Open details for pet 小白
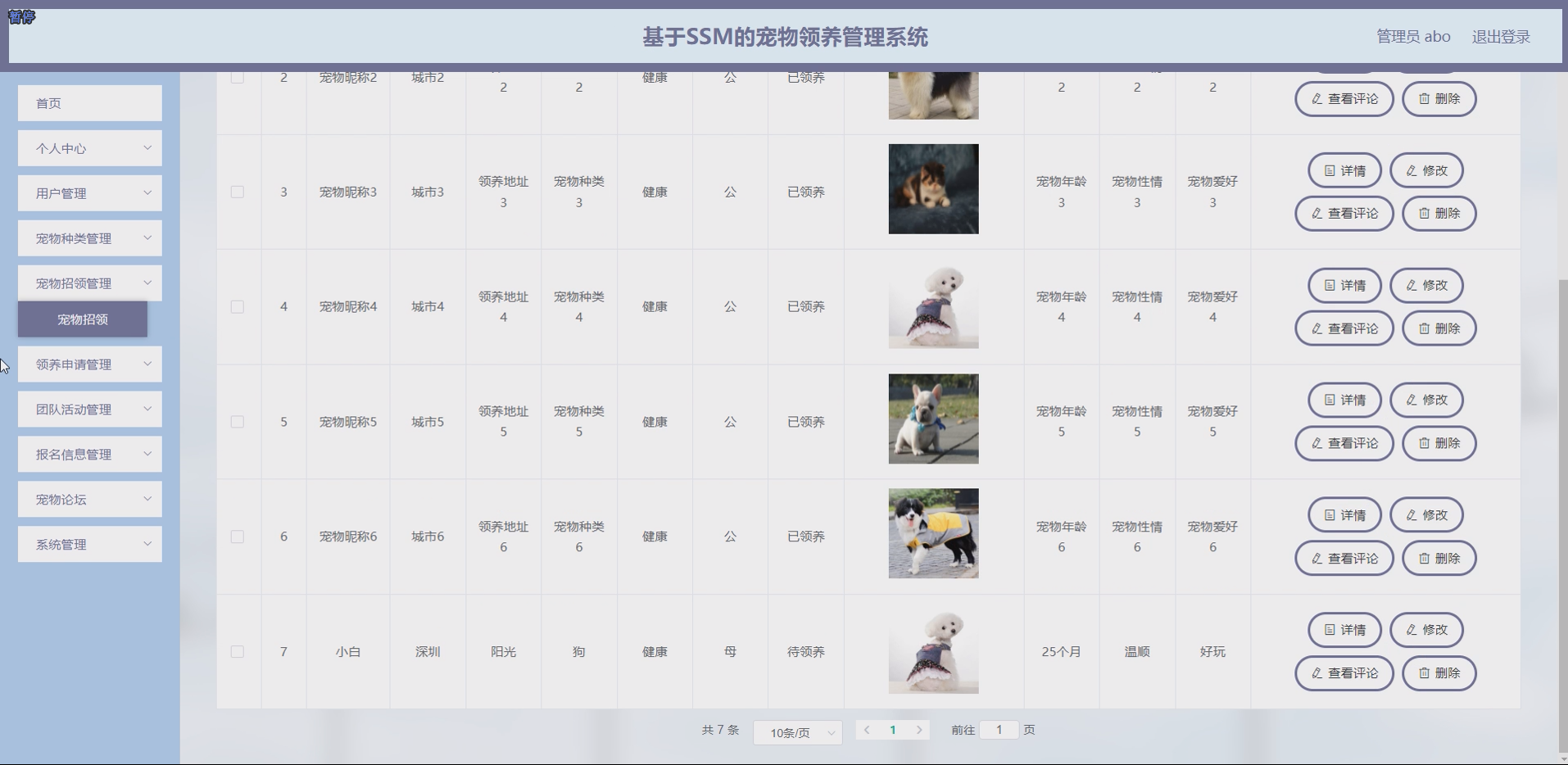The image size is (1568, 765). 1344,630
